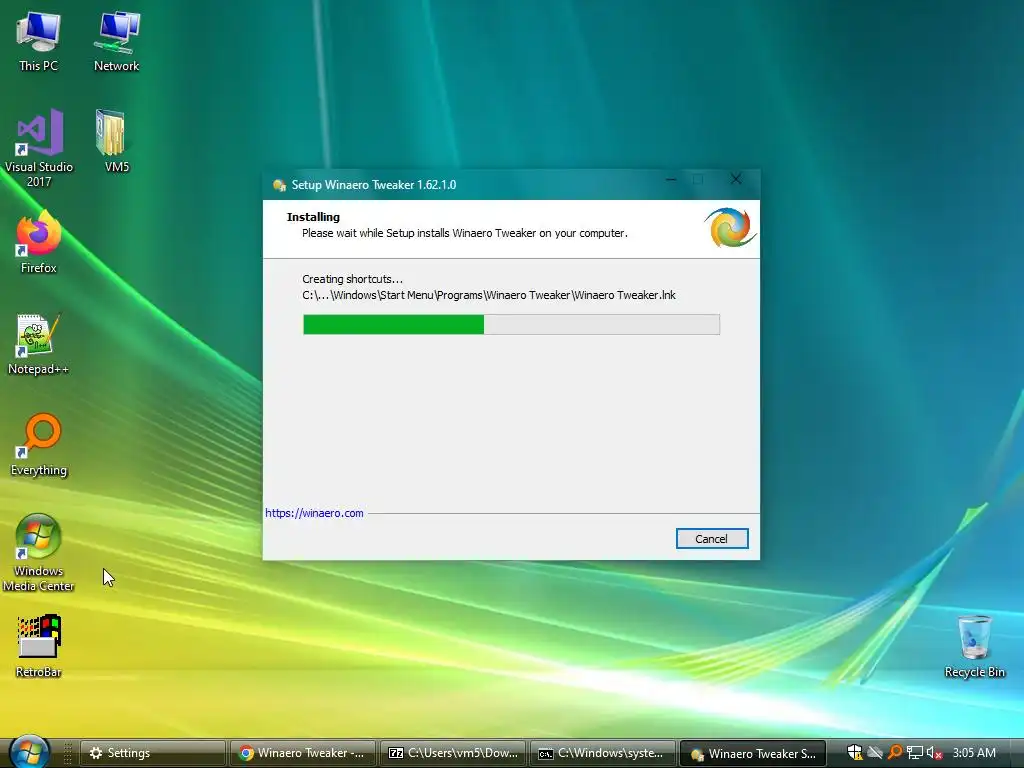
Task: Select Visual Studio 2017 shortcut
Action: pyautogui.click(x=39, y=148)
